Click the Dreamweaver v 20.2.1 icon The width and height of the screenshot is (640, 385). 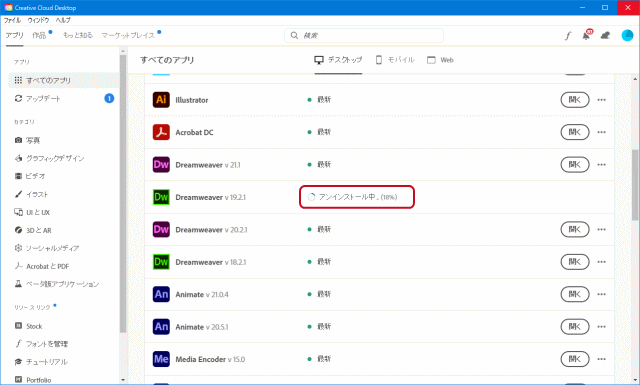click(x=161, y=229)
